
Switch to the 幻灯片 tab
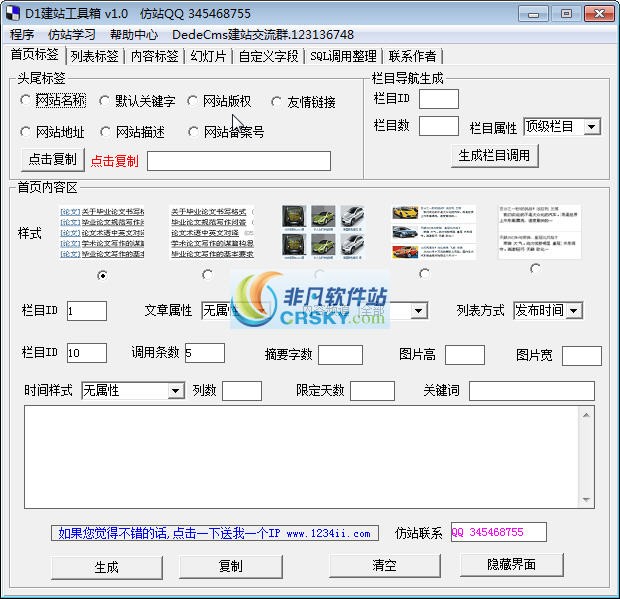pos(208,56)
